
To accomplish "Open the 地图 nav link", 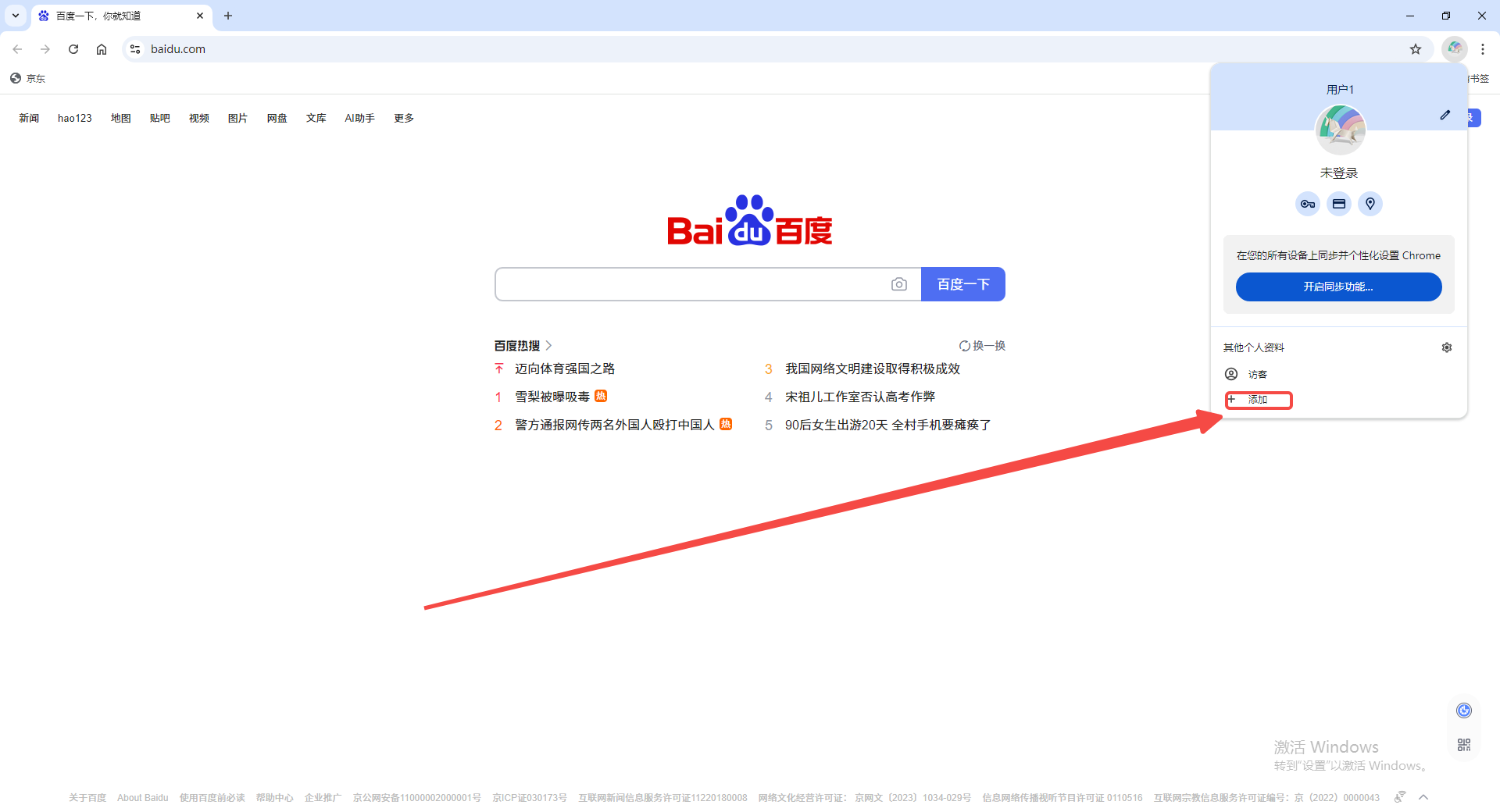I will tap(121, 118).
